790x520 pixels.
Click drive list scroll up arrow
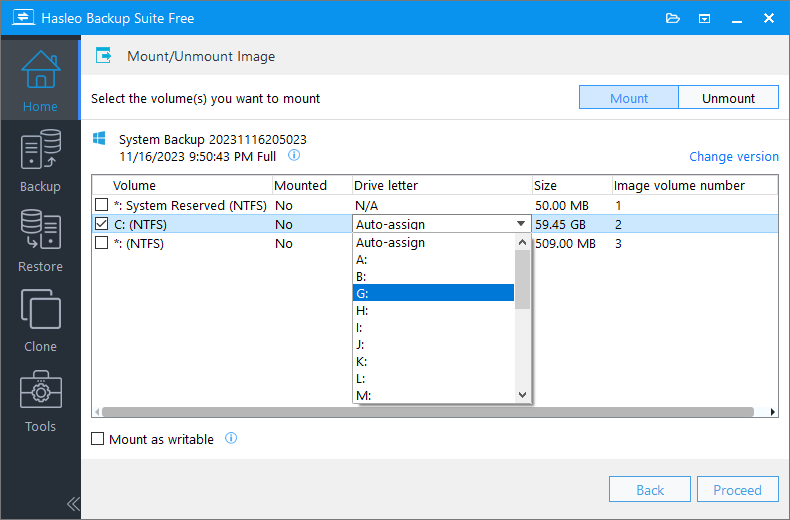coord(522,242)
